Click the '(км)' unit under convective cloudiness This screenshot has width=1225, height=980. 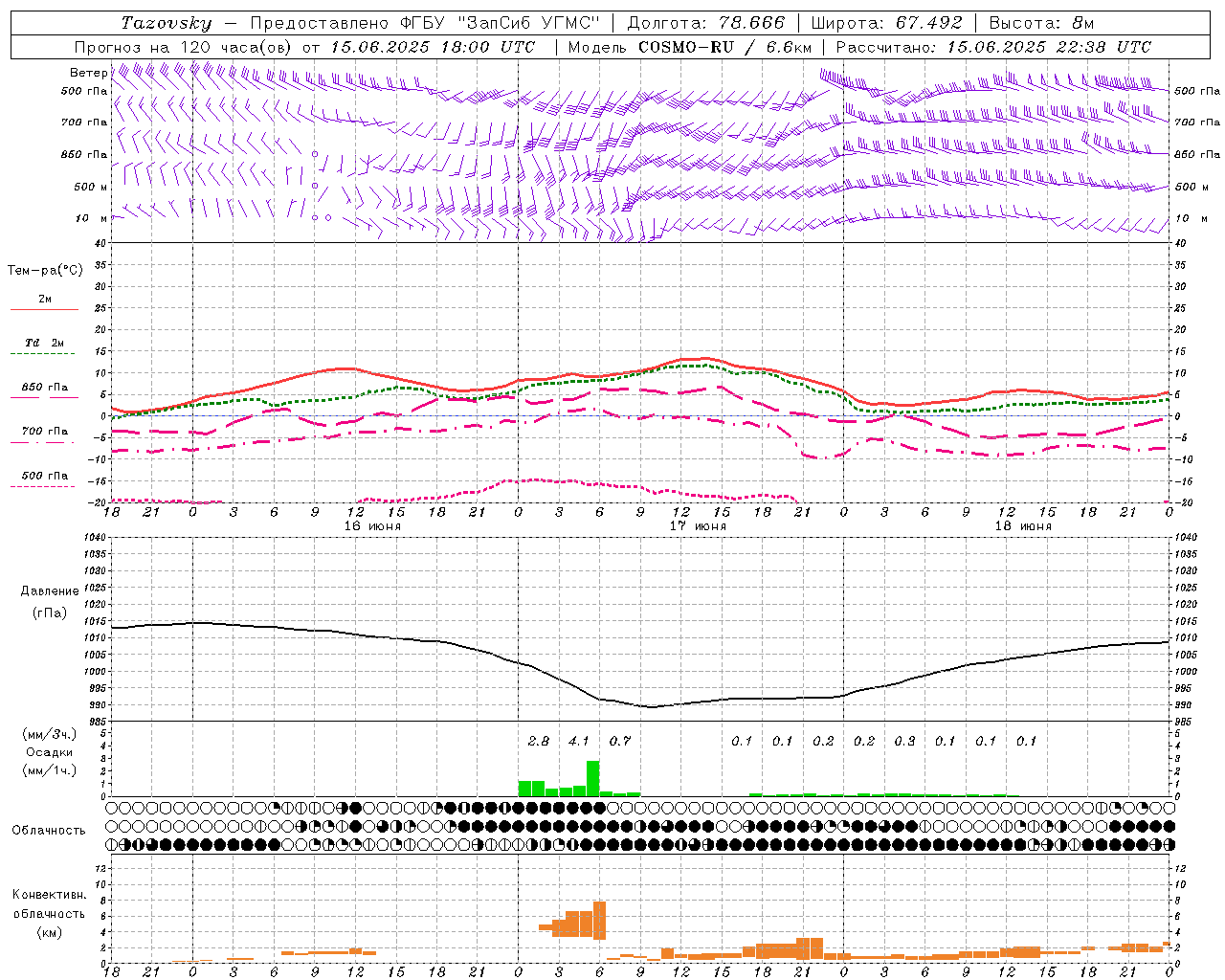49,932
